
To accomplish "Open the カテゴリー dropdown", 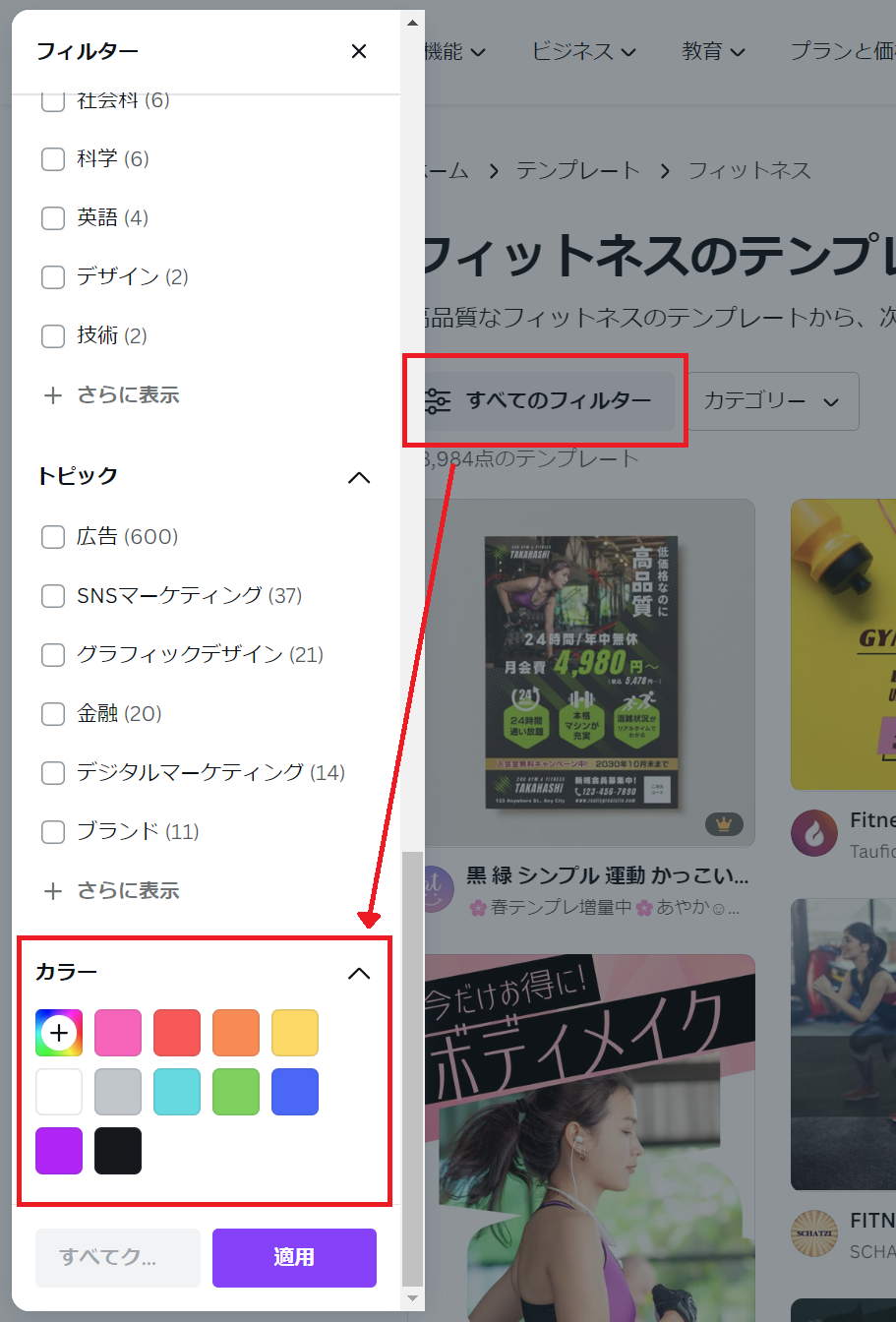I will (x=772, y=401).
